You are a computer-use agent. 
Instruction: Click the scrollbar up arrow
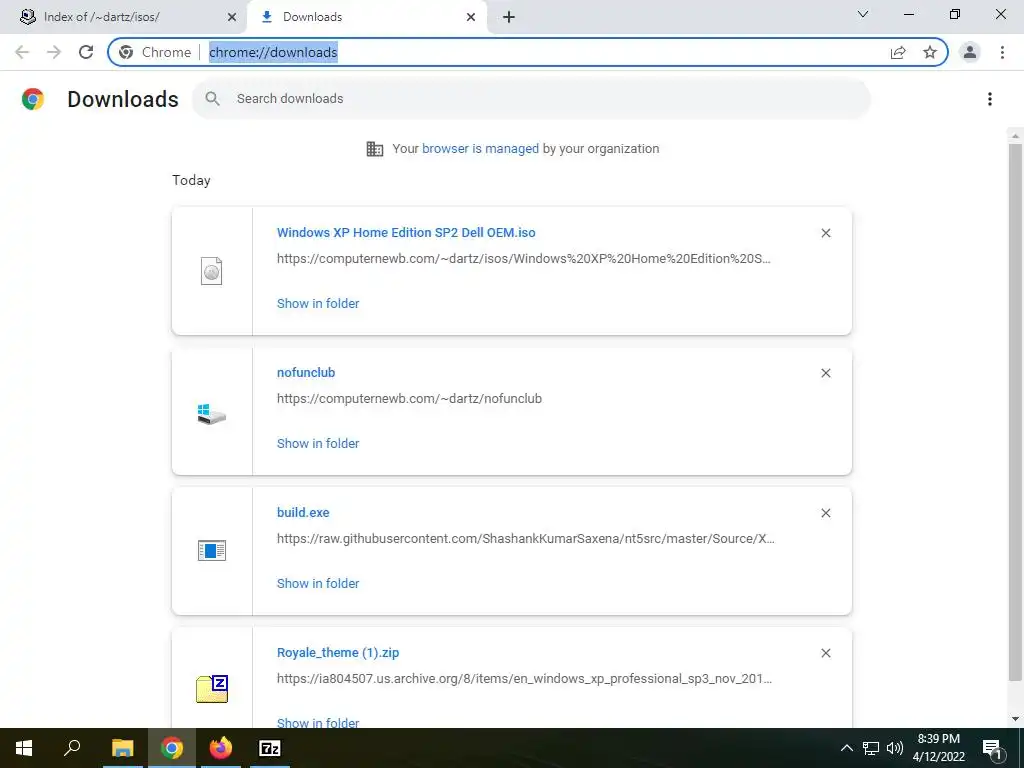(x=1015, y=136)
